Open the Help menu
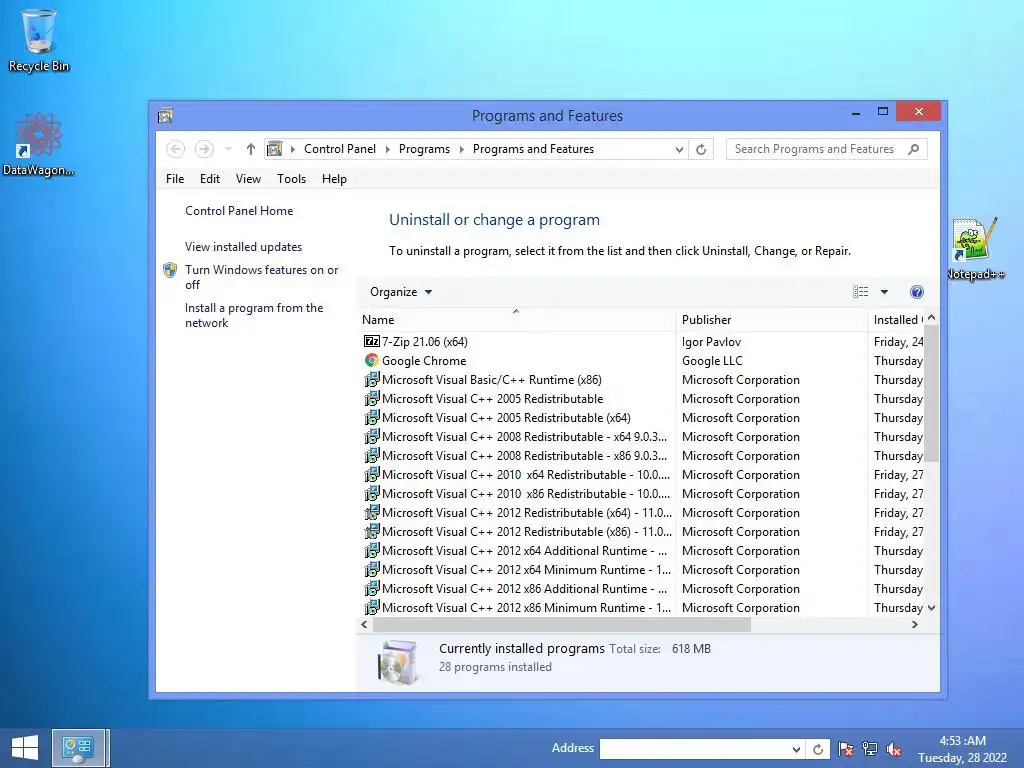The width and height of the screenshot is (1024, 768). (334, 179)
